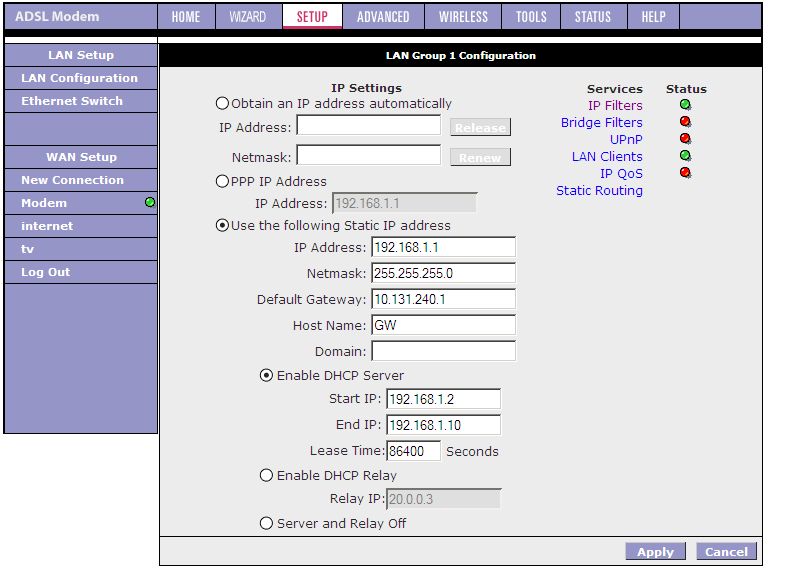This screenshot has height=571, width=789.
Task: Click the red status icon next to UPnP
Action: tap(685, 139)
